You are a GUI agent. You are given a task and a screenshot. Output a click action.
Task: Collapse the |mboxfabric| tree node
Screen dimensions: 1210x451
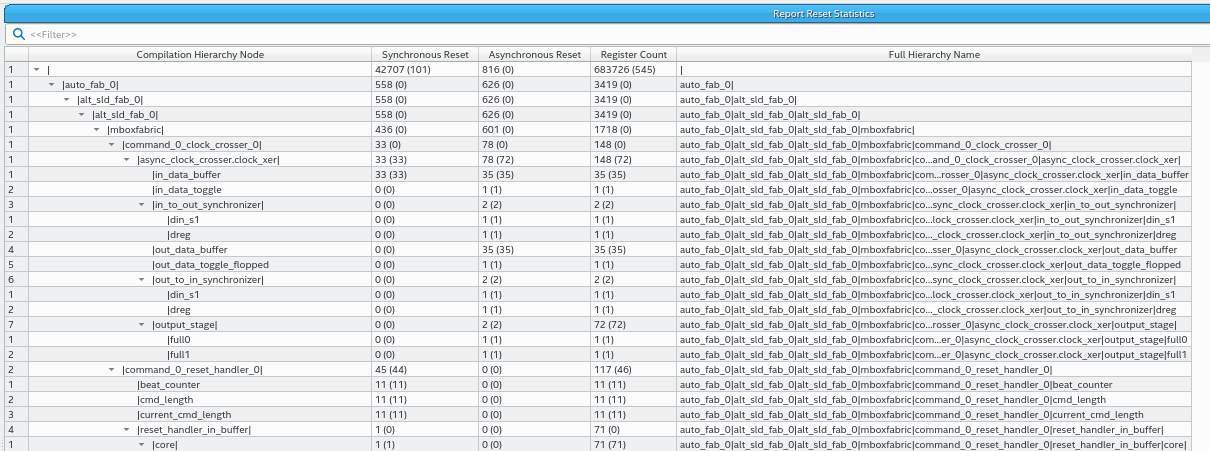(96, 130)
